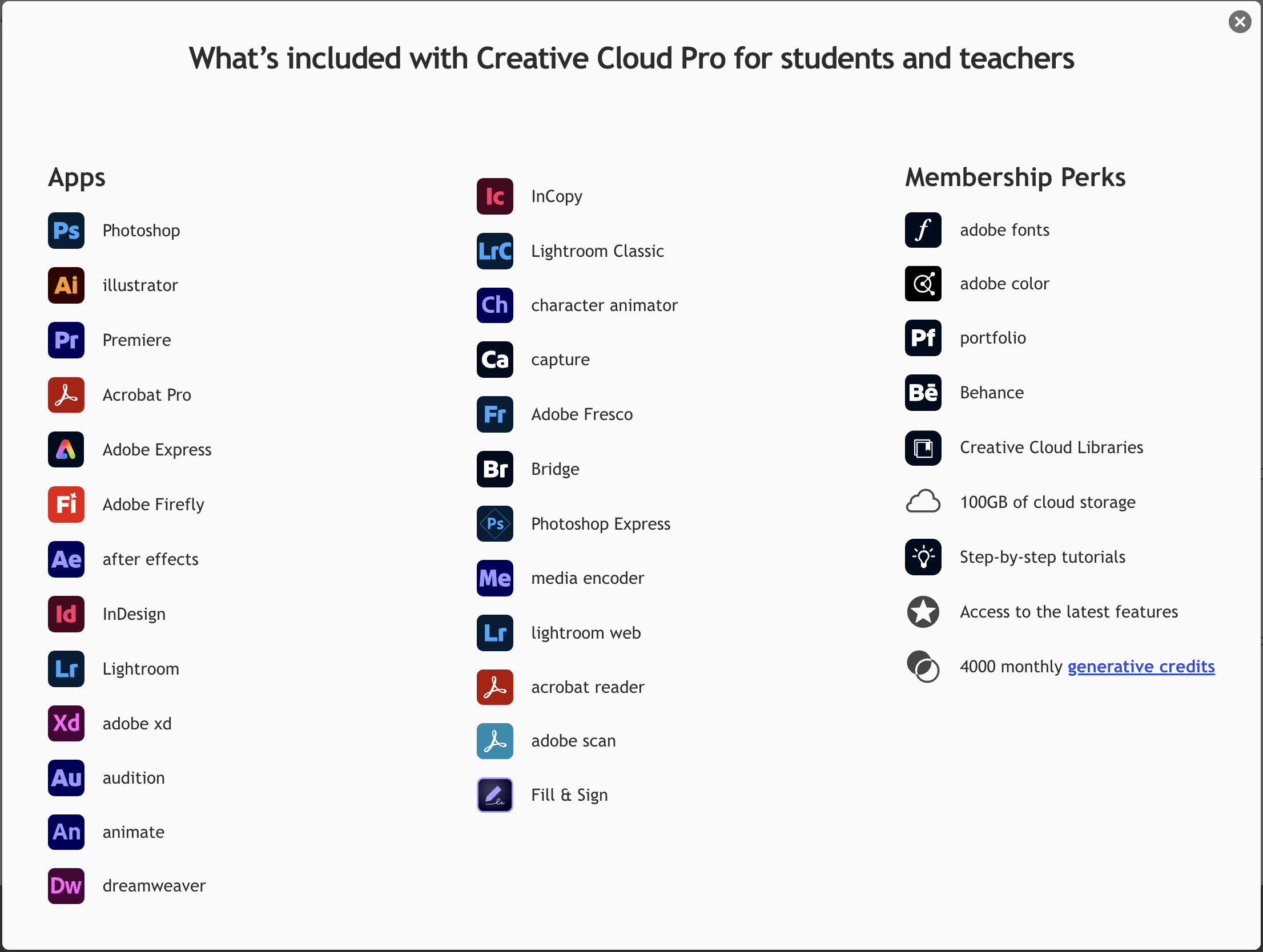This screenshot has width=1263, height=952.
Task: Click the generative credits circles icon
Action: pyautogui.click(x=923, y=667)
